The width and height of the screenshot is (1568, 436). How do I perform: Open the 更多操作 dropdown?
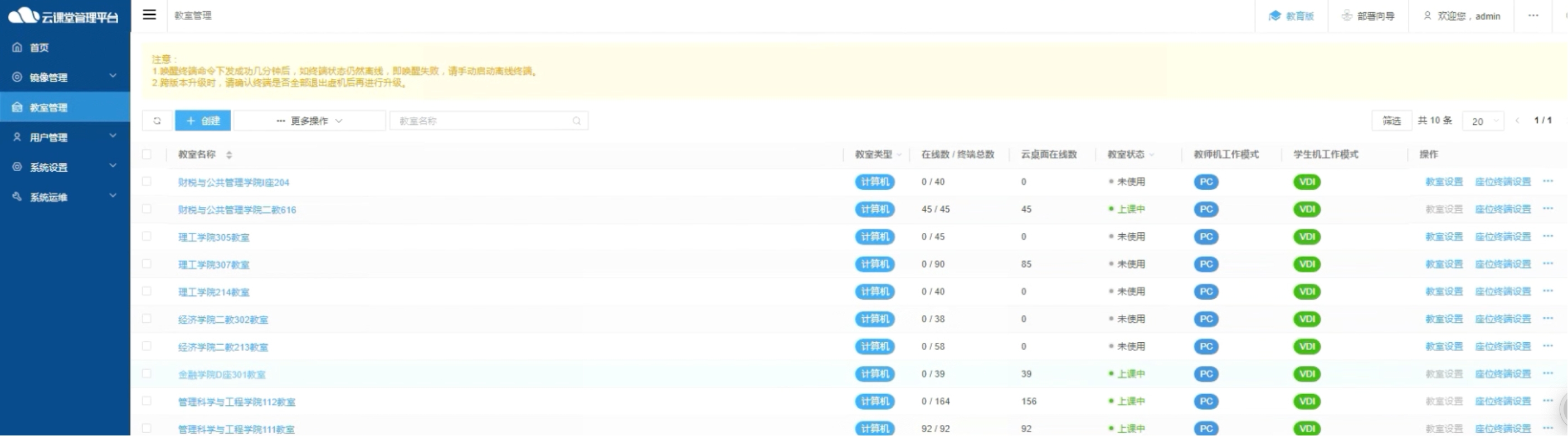tap(309, 120)
